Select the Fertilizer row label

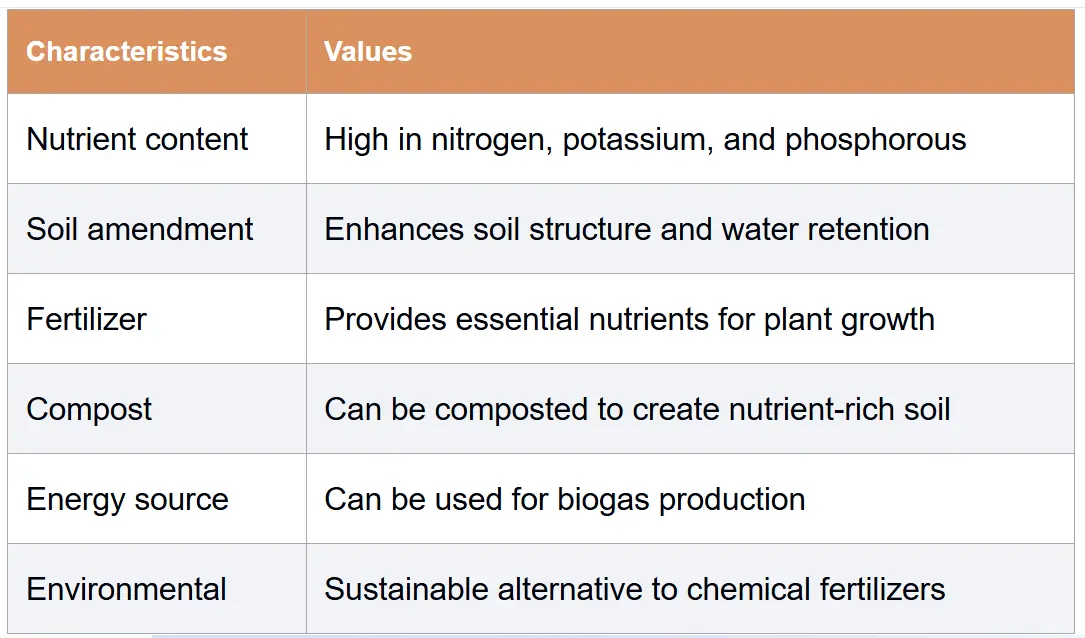tap(86, 319)
